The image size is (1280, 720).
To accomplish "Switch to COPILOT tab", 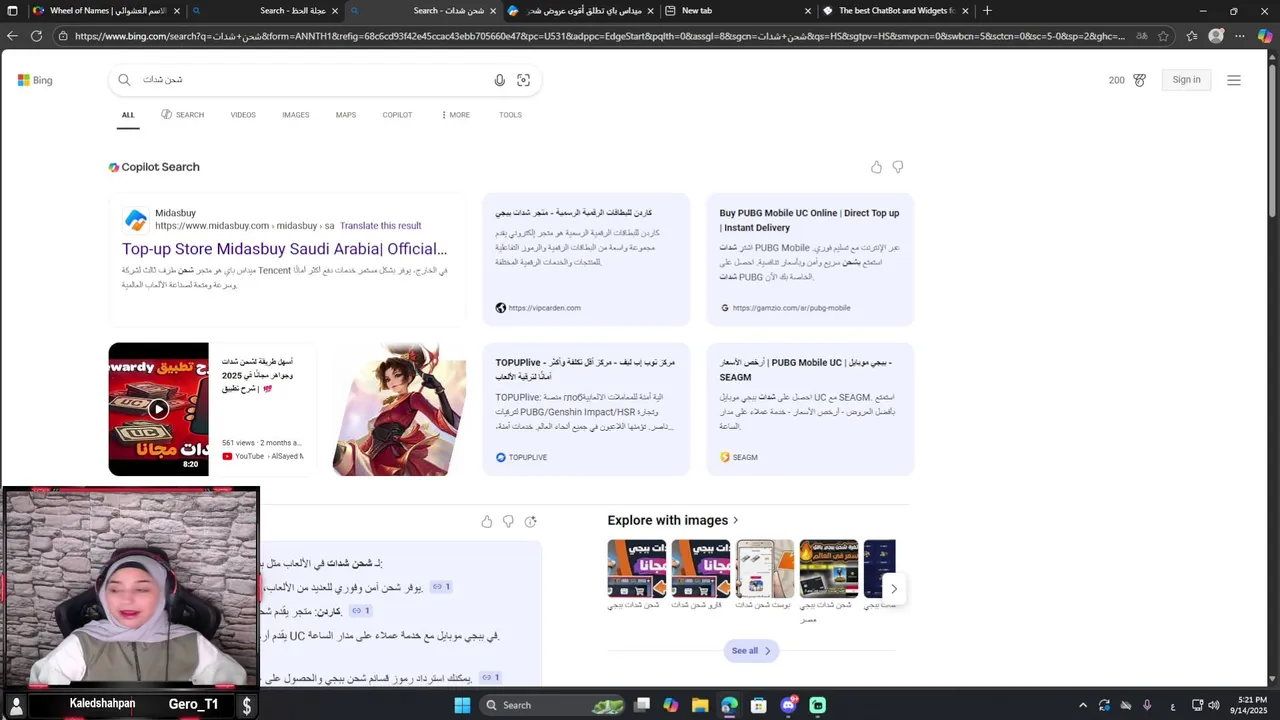I will (397, 115).
